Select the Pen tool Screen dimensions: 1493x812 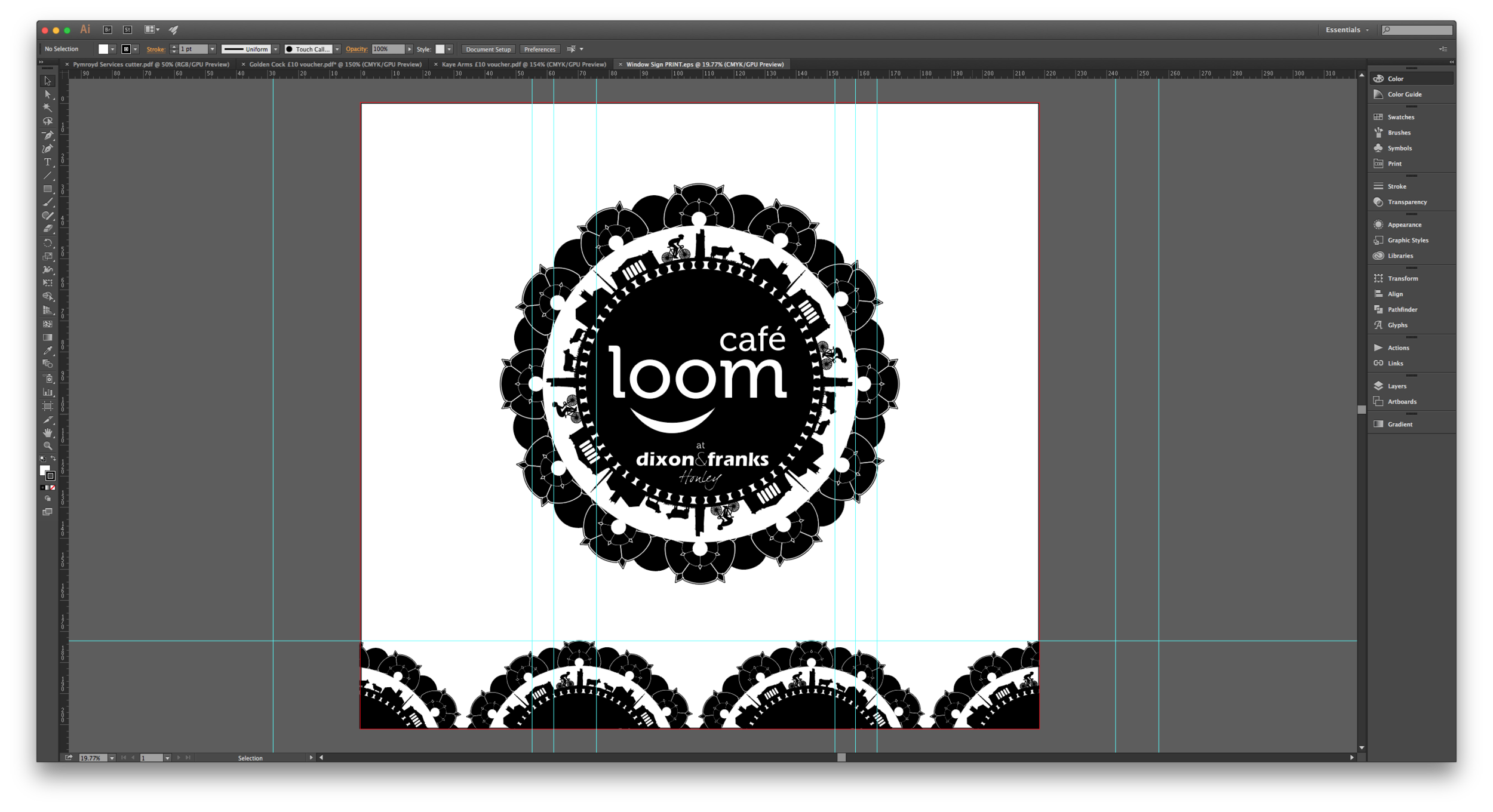pos(48,135)
